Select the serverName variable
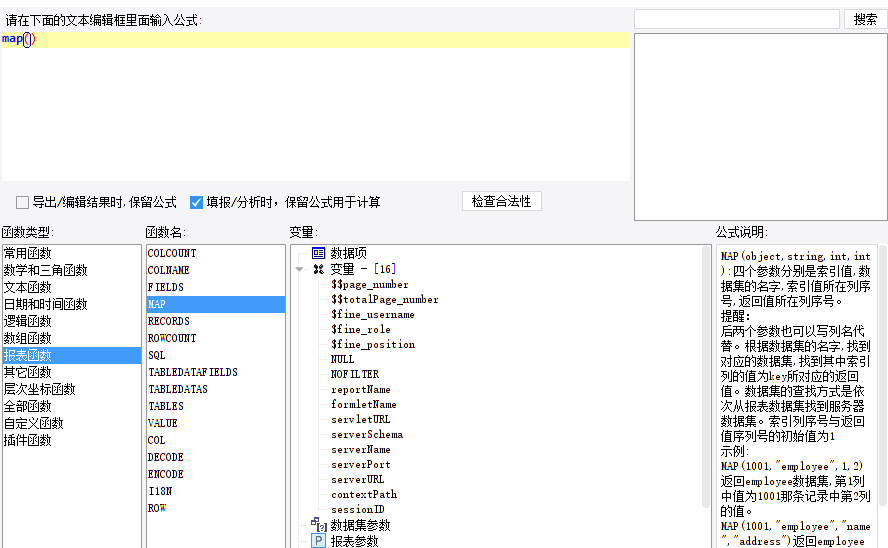This screenshot has height=548, width=888. [361, 449]
